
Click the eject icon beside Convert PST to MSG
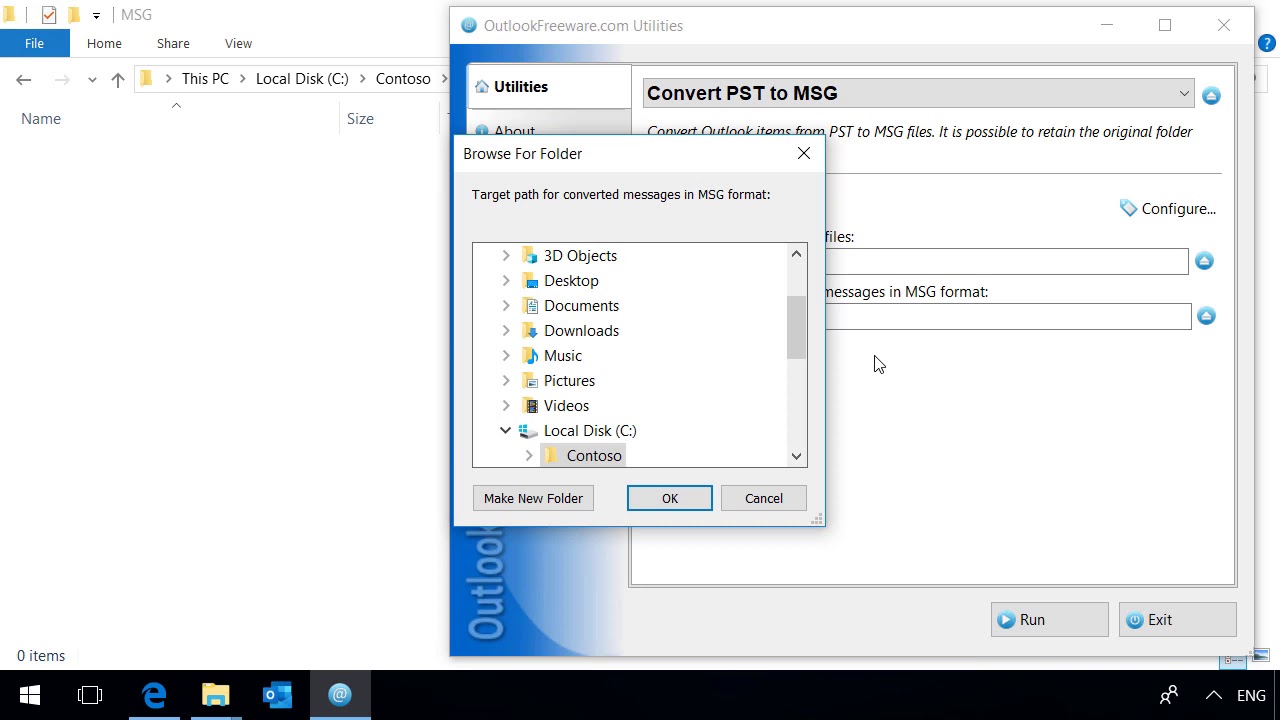click(x=1211, y=96)
